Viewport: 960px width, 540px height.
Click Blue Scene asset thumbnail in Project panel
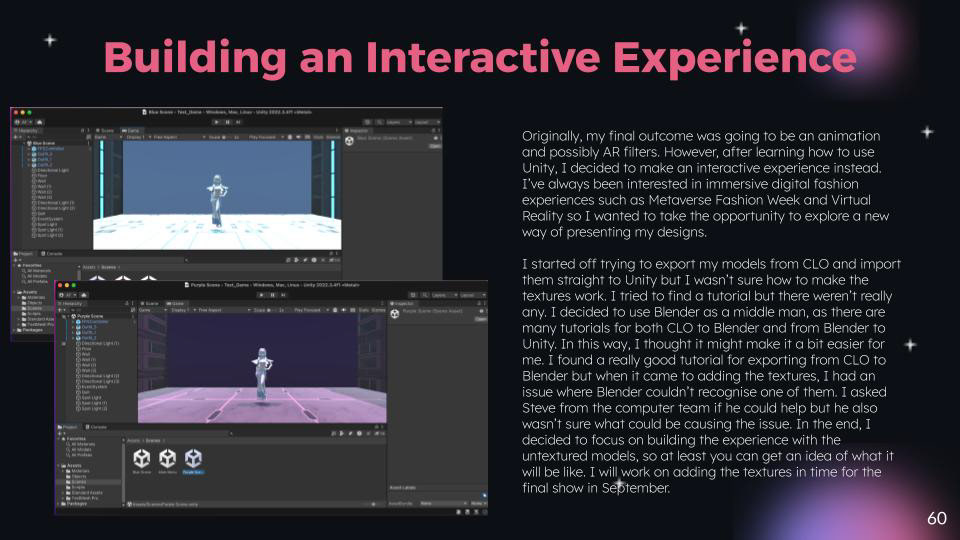point(142,459)
